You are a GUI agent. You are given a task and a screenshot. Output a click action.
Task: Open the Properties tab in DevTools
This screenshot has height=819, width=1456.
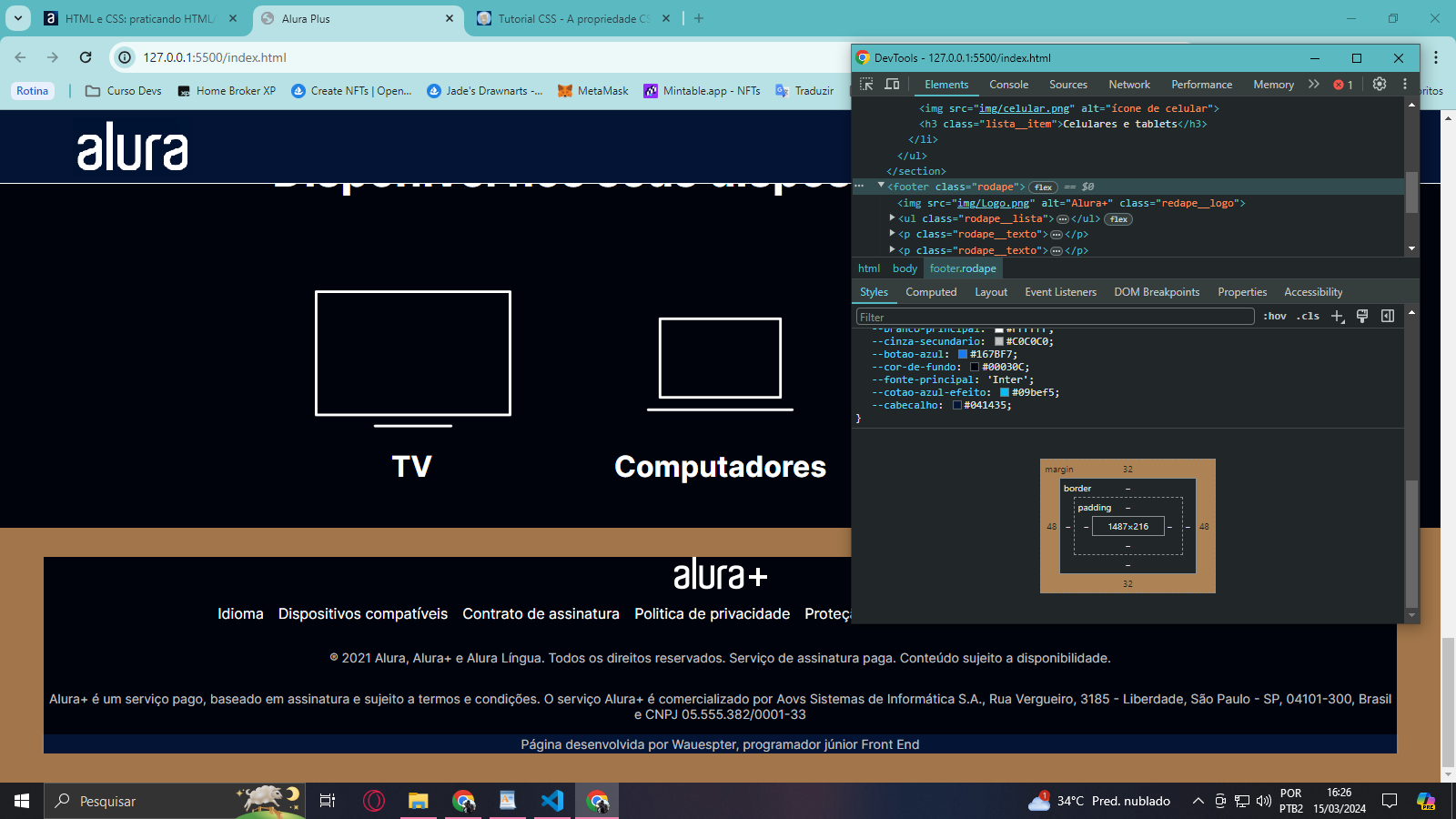tap(1242, 292)
